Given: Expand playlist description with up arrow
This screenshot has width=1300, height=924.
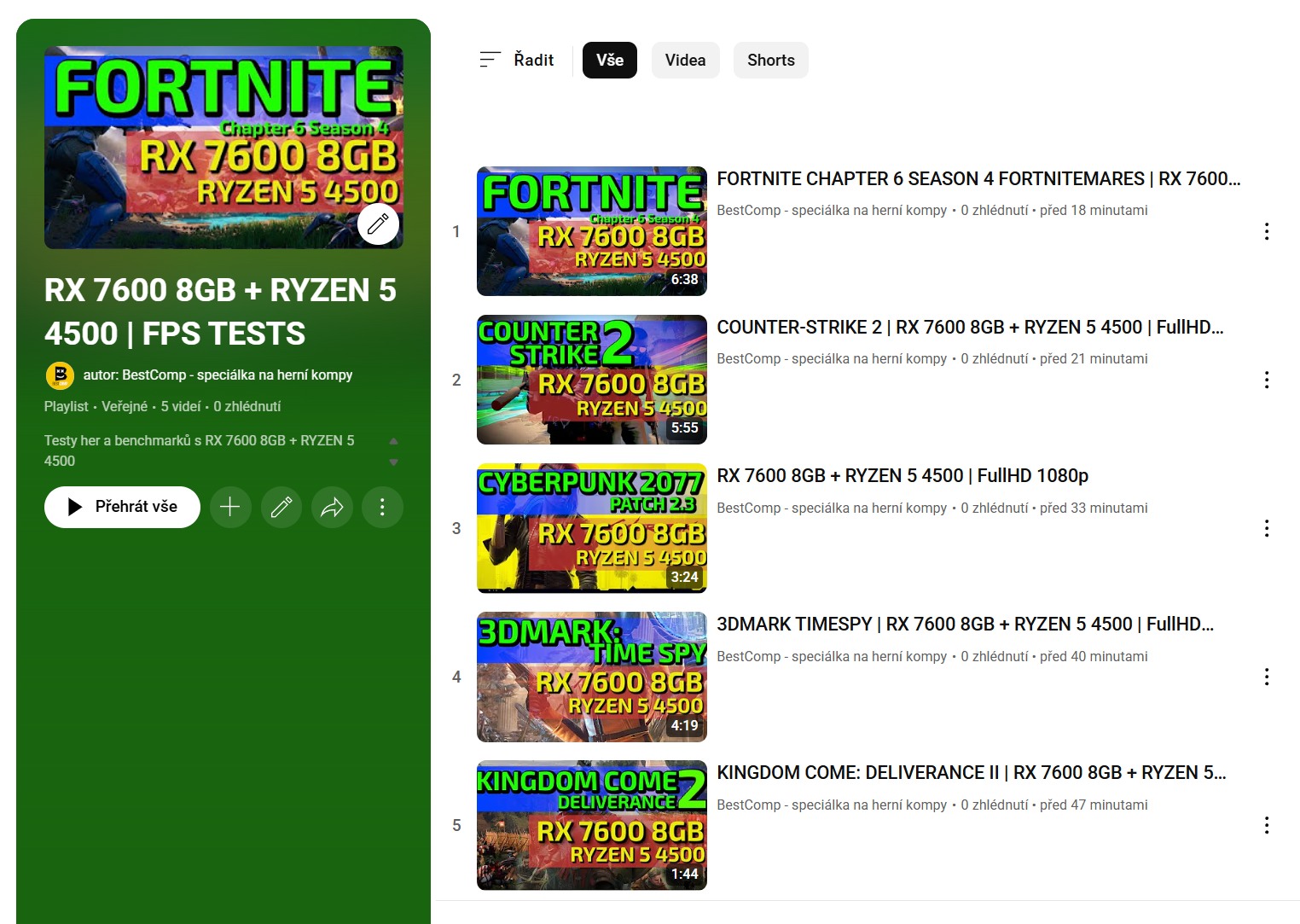Looking at the screenshot, I should 393,441.
